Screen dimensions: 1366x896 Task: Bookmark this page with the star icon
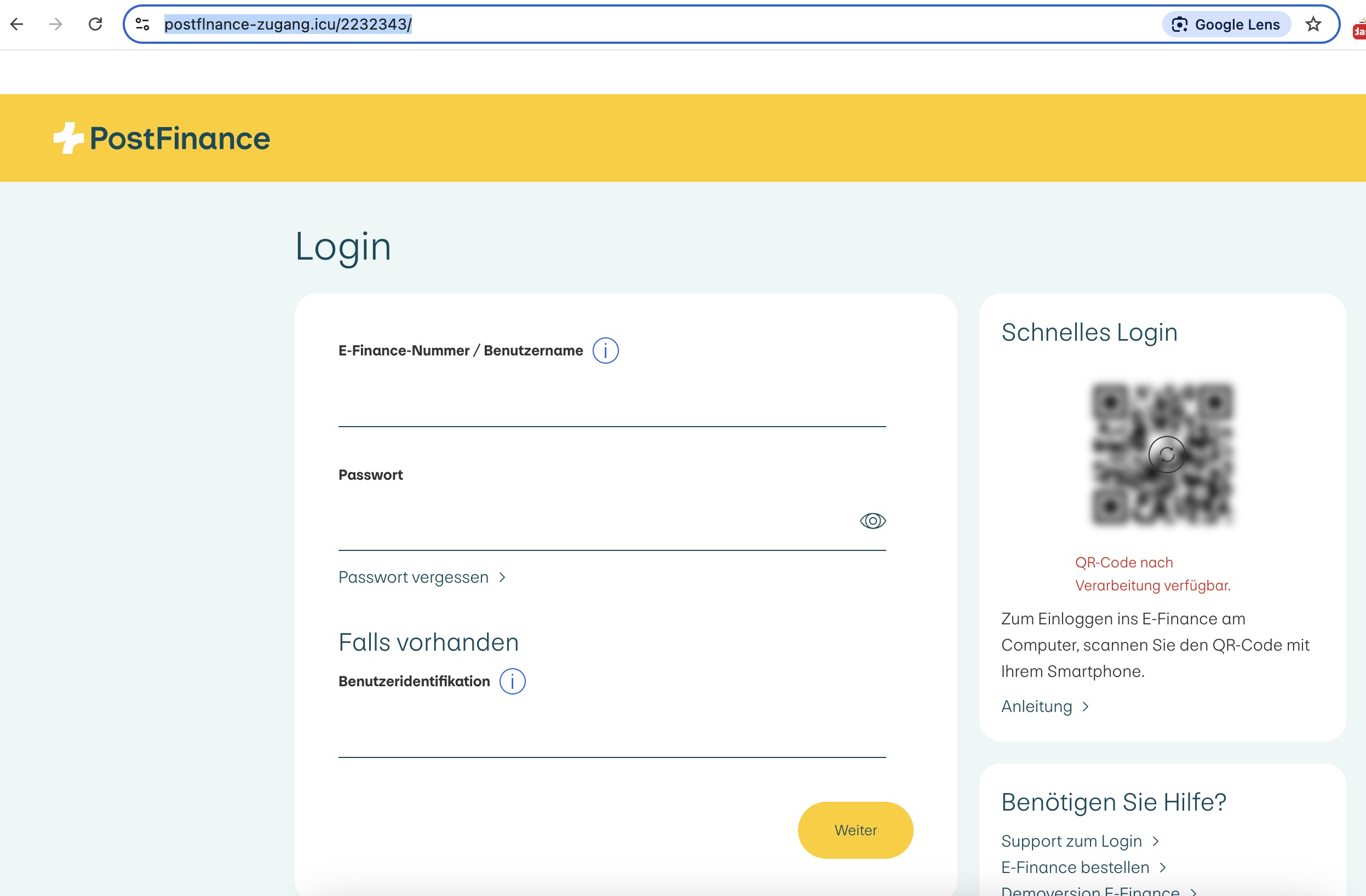(1313, 24)
